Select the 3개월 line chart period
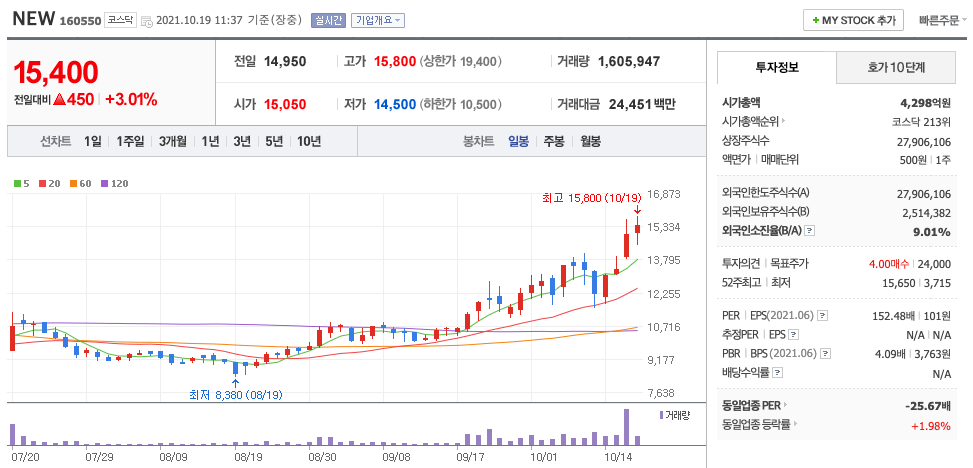The image size is (973, 468). point(173,142)
